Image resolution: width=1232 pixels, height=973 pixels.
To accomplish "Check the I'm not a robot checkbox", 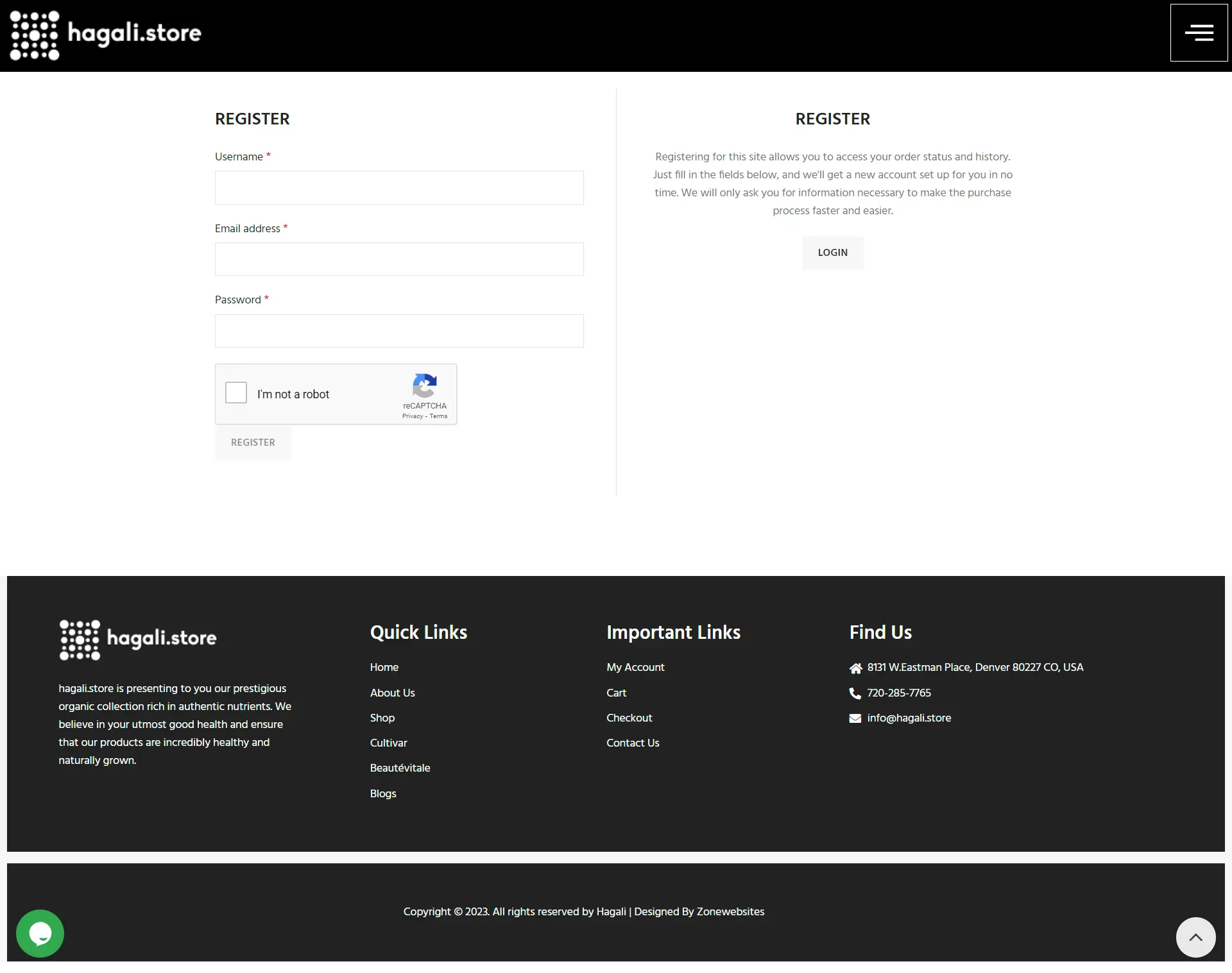I will pos(235,393).
